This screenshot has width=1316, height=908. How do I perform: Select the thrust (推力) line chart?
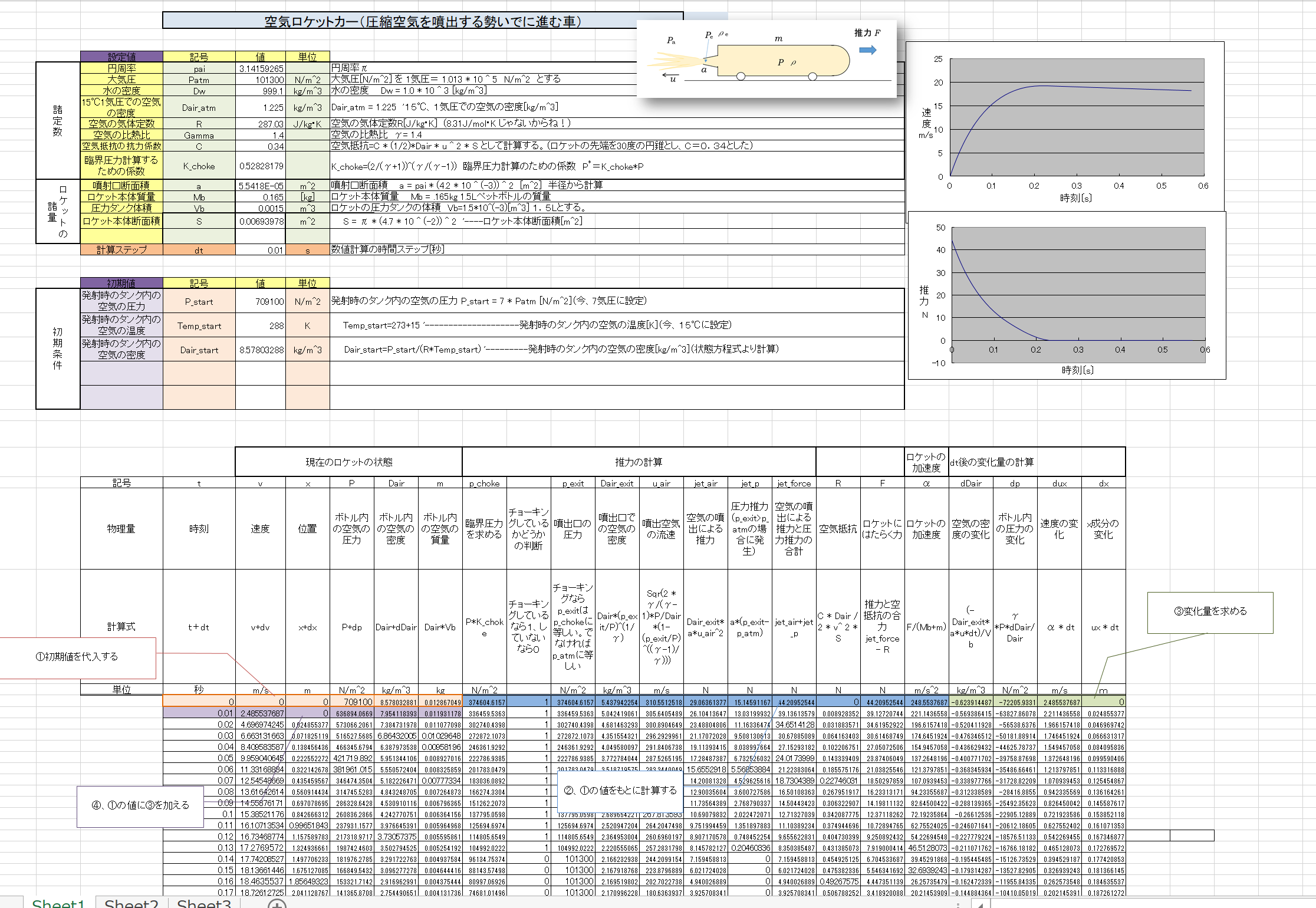[1067, 295]
